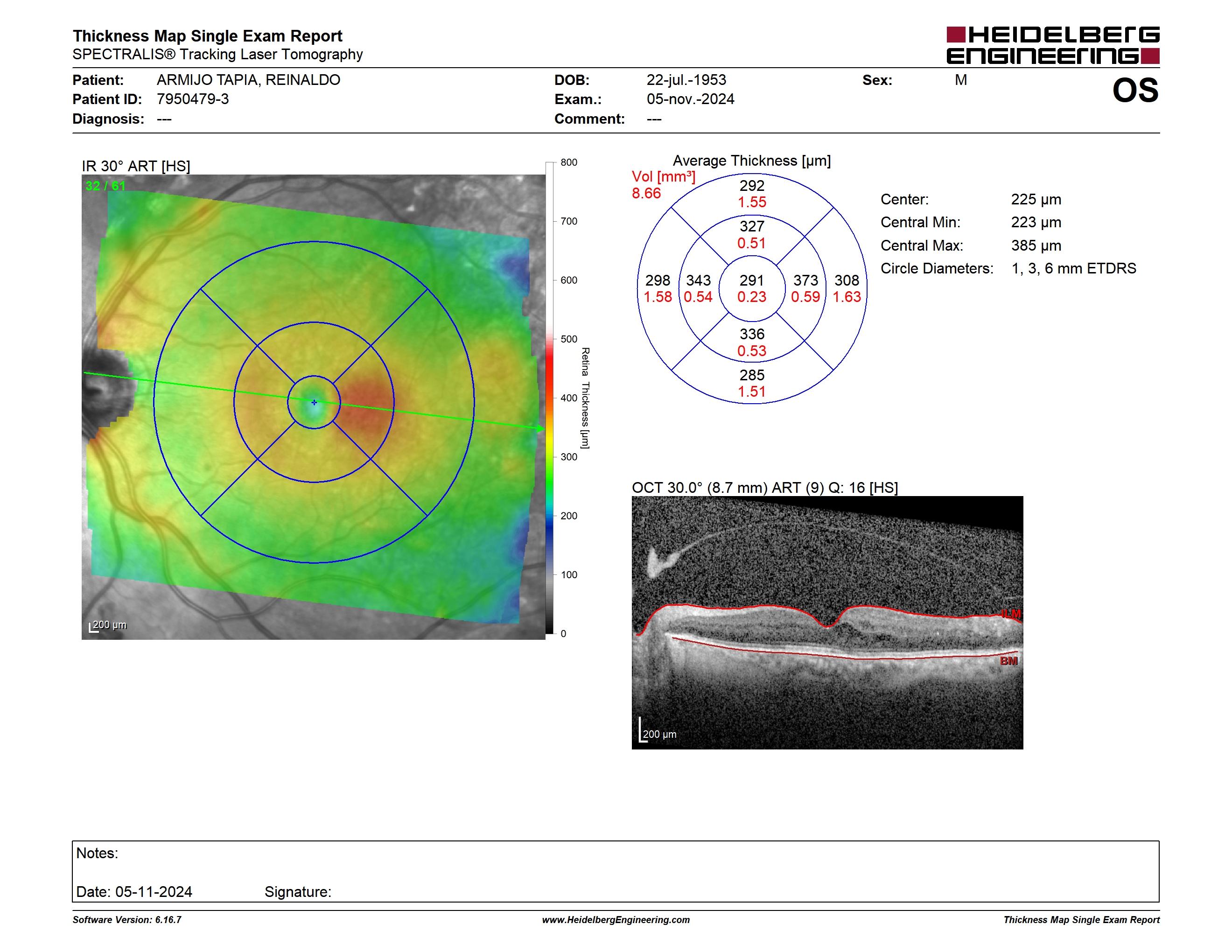Click the infrared fundus thickness map image

coord(313,406)
